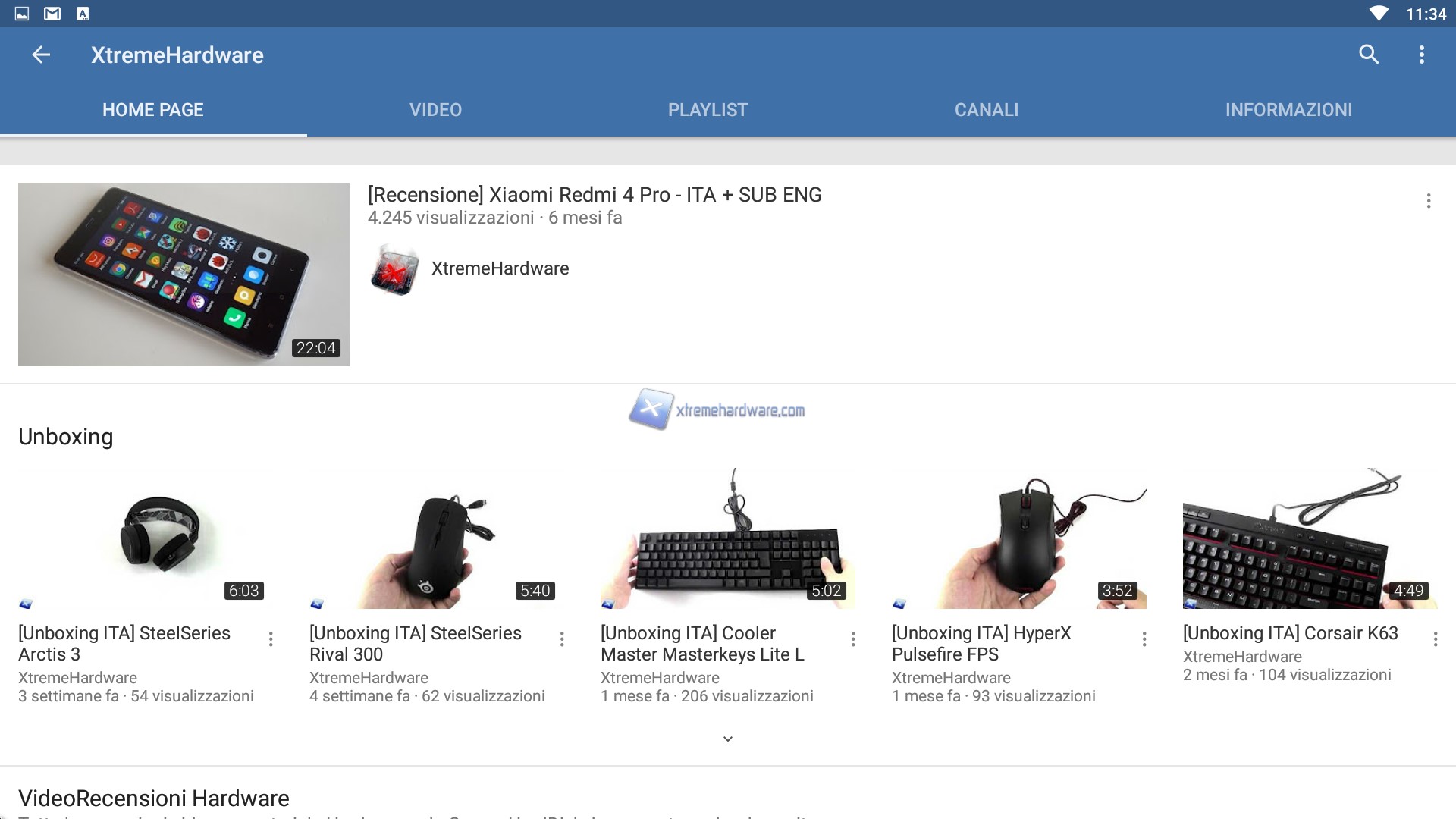1456x819 pixels.
Task: Open options for SteelSeries Arctis 3 video
Action: 271,639
